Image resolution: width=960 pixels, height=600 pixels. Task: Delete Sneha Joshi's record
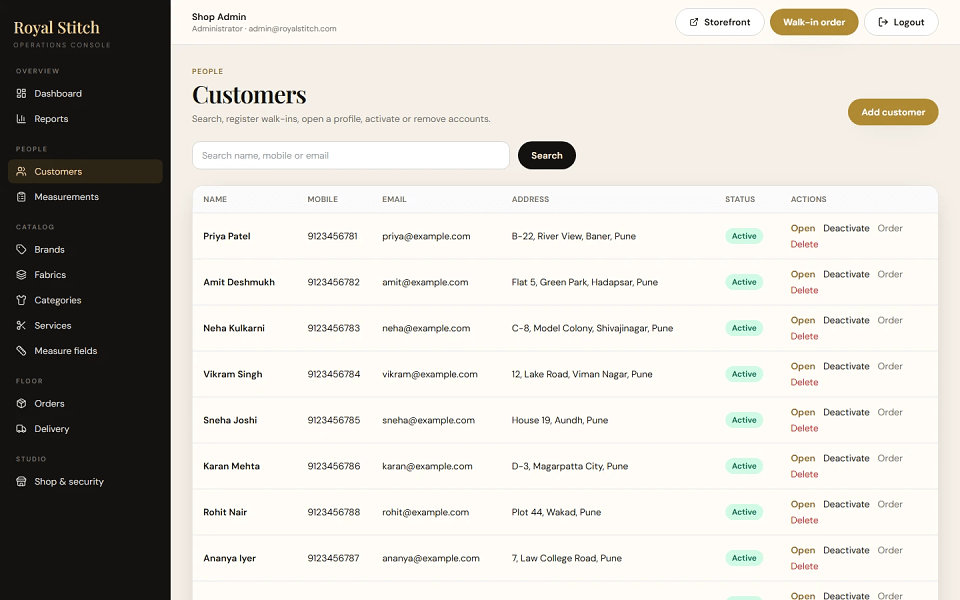tap(804, 428)
